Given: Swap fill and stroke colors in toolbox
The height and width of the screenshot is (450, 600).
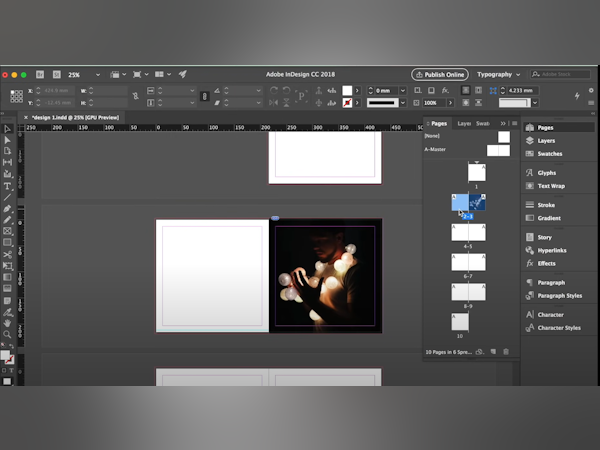Looking at the screenshot, I should click(11, 346).
